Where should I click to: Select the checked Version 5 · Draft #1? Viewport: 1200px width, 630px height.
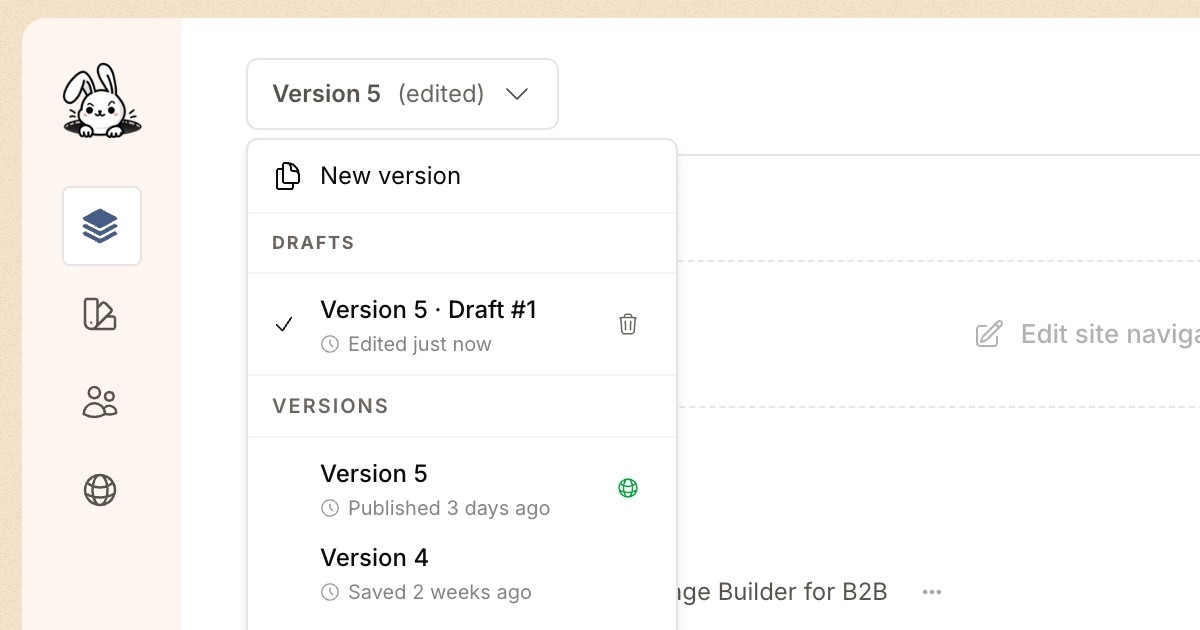tap(428, 311)
